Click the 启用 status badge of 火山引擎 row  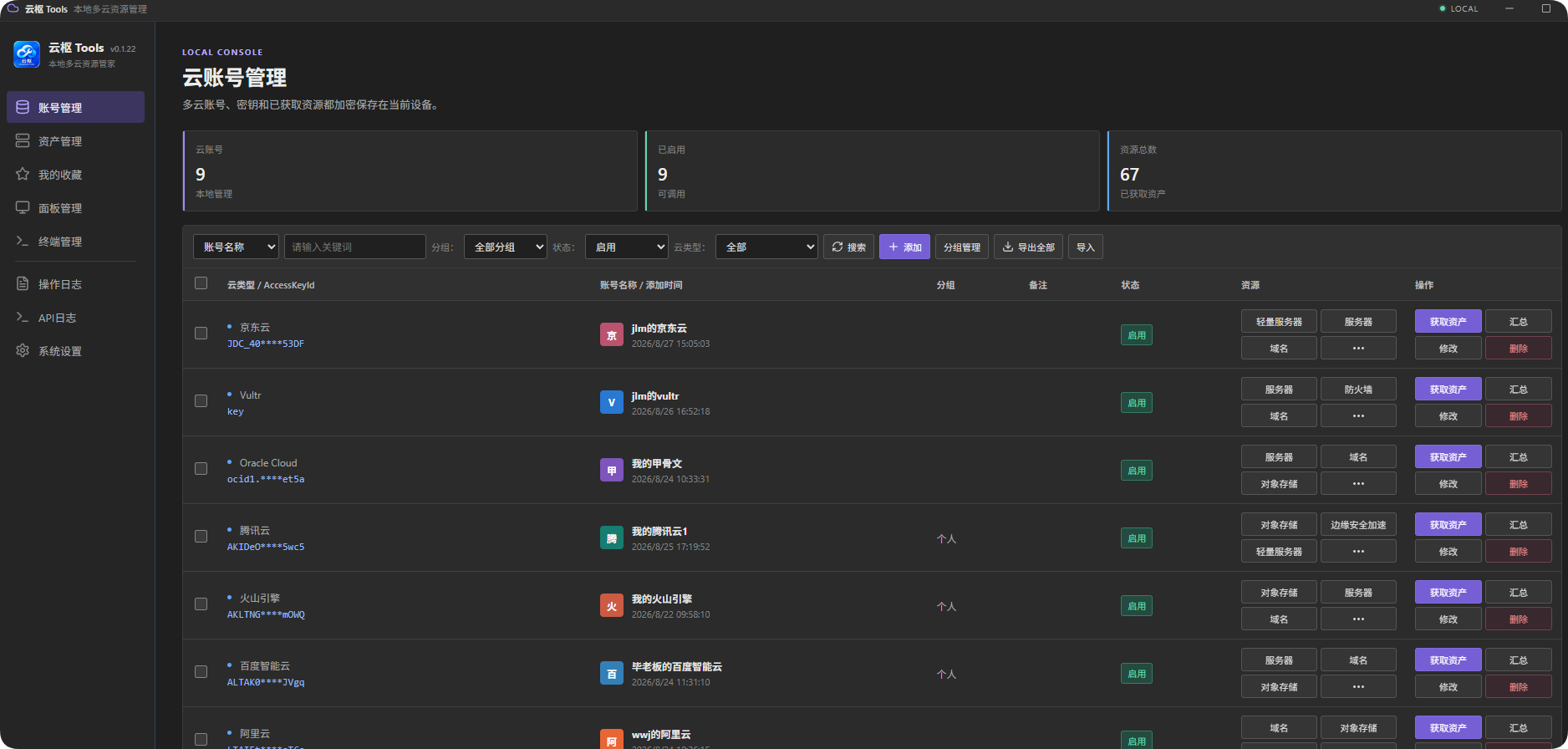pos(1137,605)
